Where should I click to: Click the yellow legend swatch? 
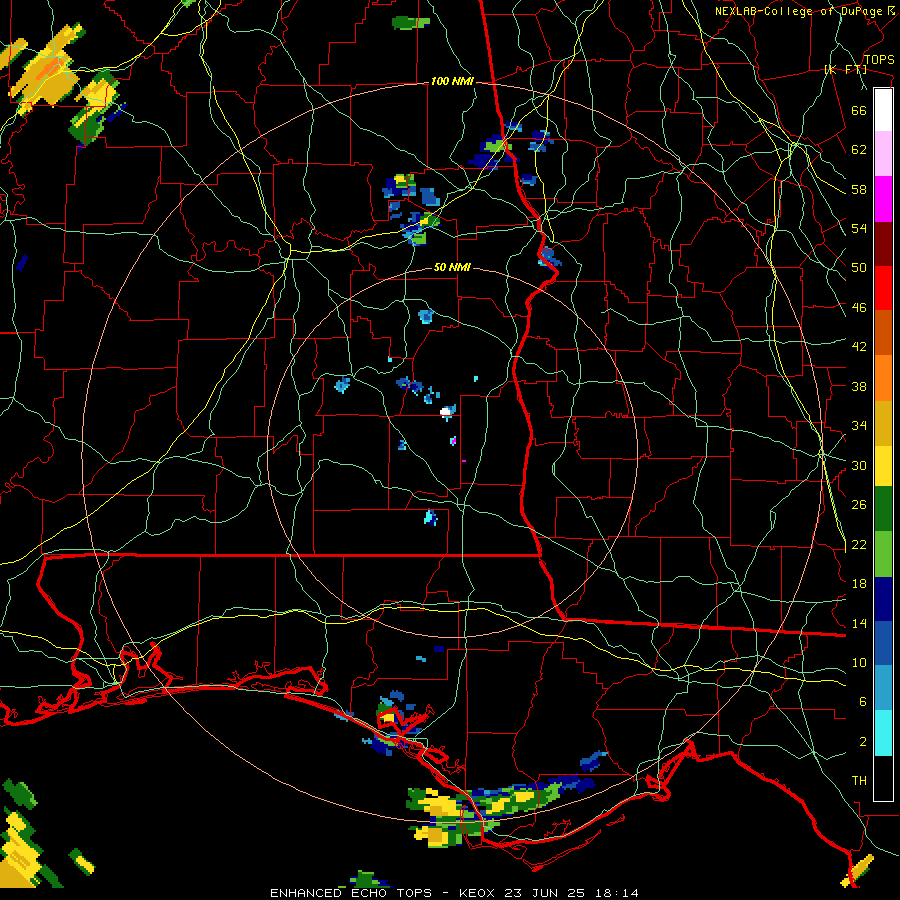tap(883, 466)
